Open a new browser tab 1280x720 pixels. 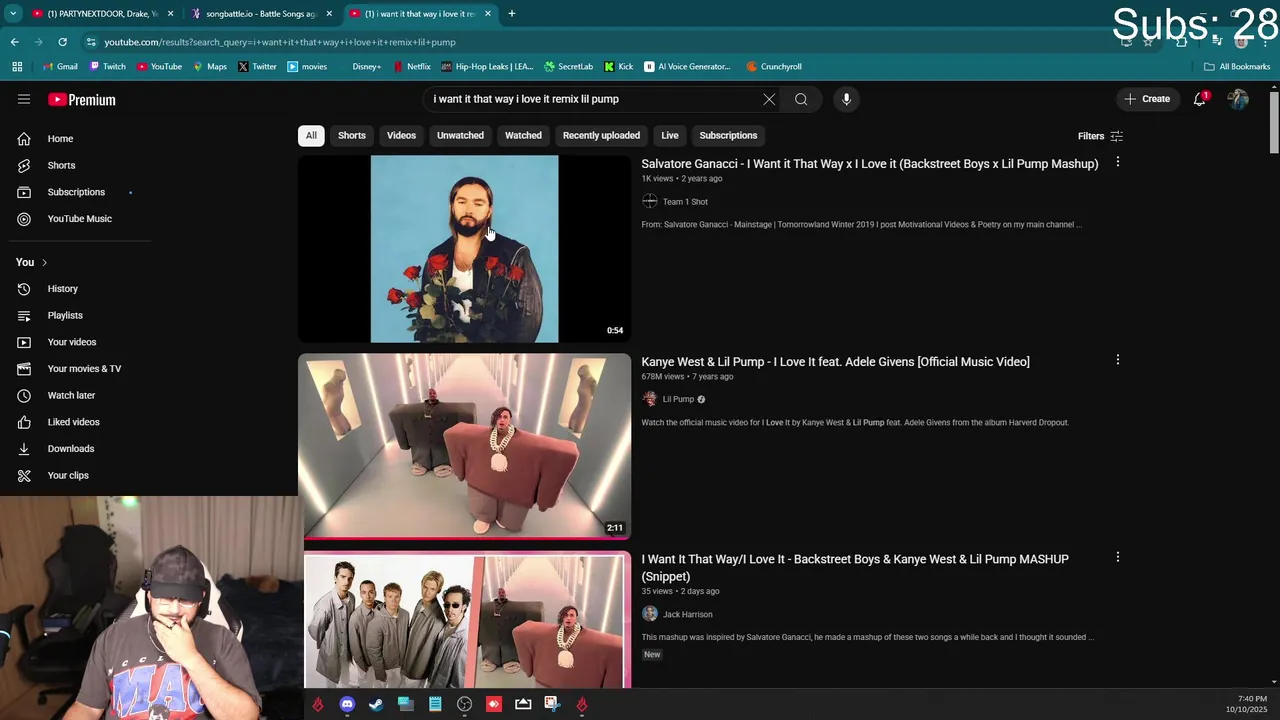tap(511, 14)
